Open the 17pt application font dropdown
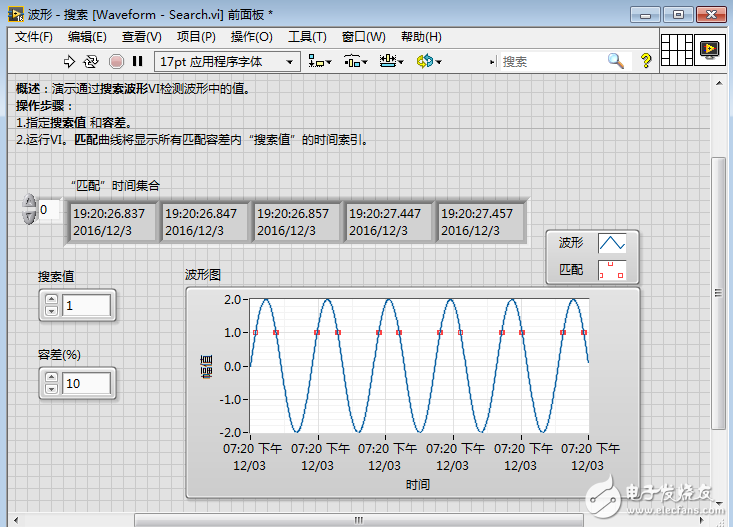The image size is (733, 527). click(226, 62)
